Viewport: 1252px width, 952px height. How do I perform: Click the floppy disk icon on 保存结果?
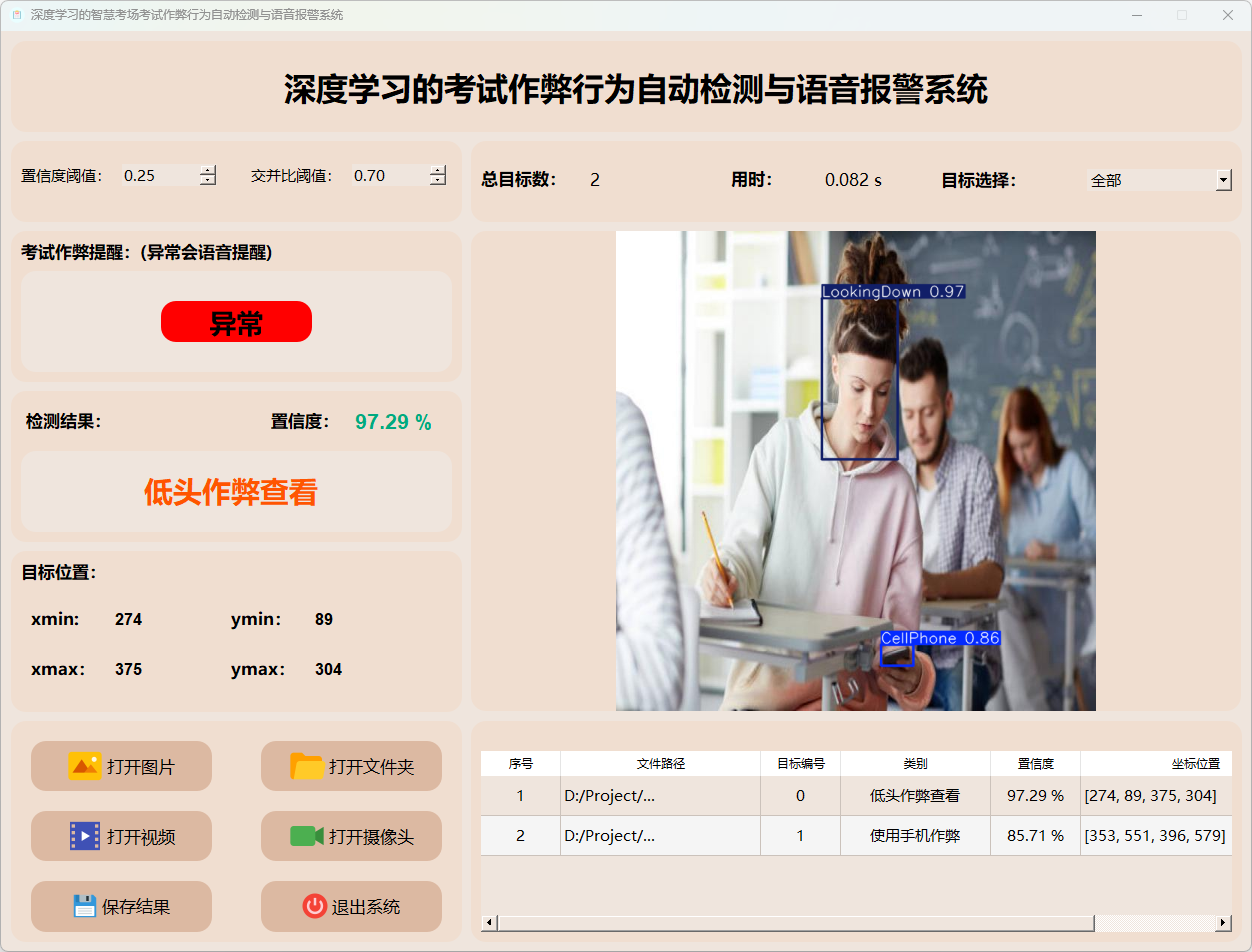point(85,906)
